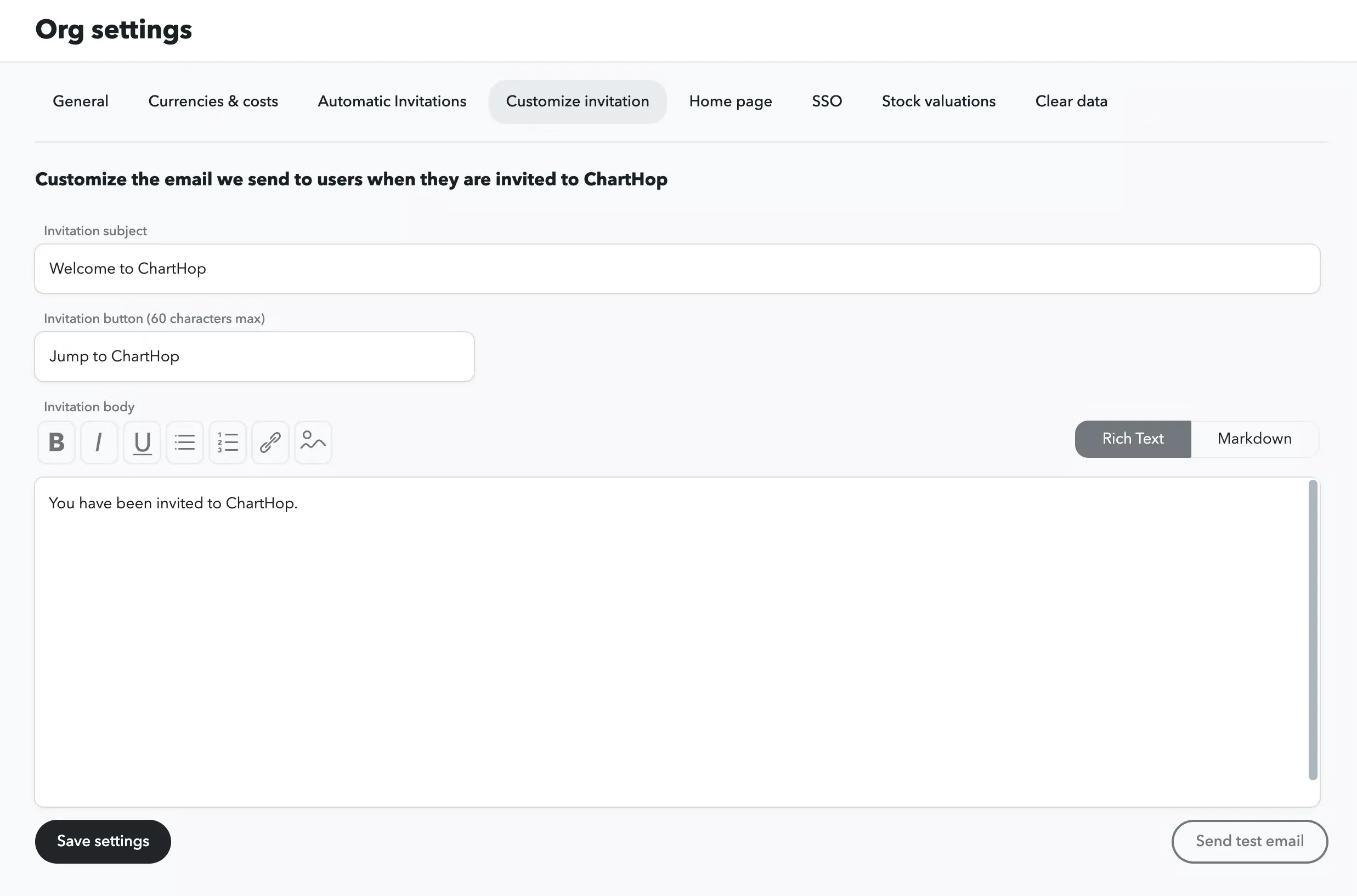
Task: Insert a hyperlink icon
Action: point(270,443)
